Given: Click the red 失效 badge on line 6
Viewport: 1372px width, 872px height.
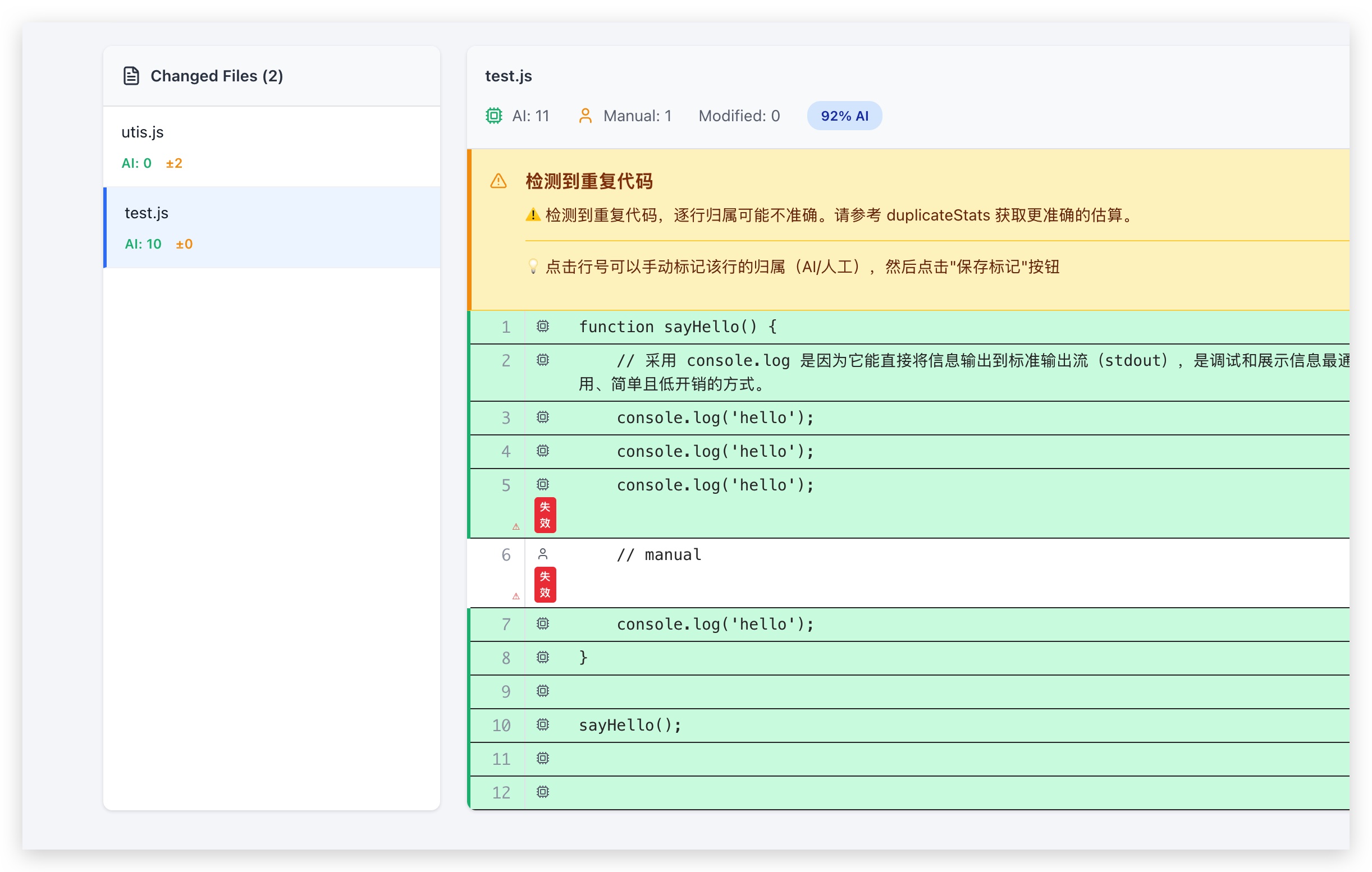Looking at the screenshot, I should pos(545,583).
